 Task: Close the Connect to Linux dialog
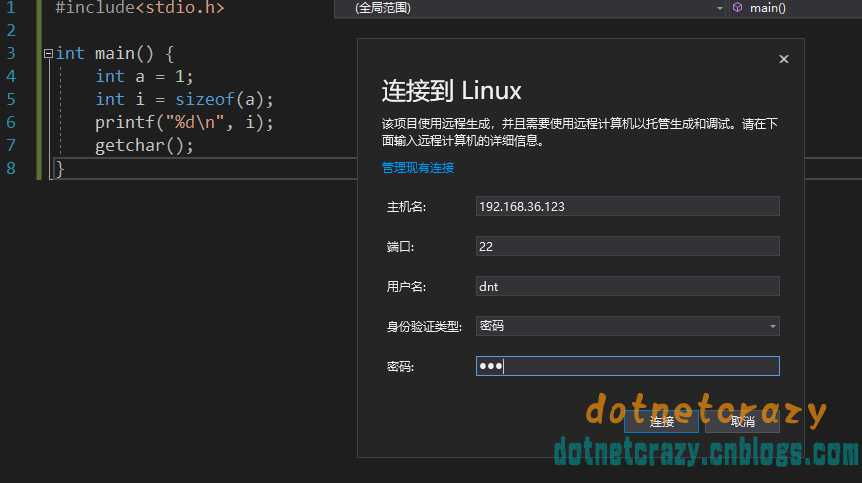tap(783, 59)
